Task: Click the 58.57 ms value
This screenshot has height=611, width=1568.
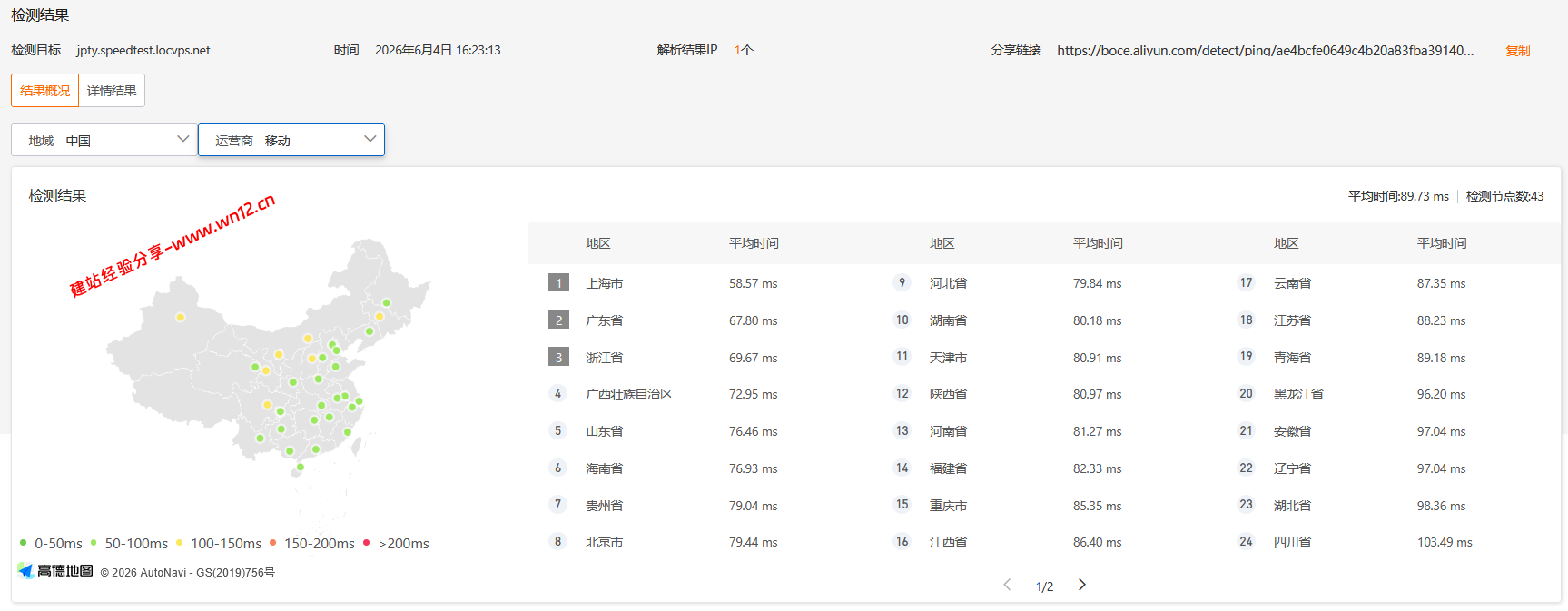Action: coord(753,283)
